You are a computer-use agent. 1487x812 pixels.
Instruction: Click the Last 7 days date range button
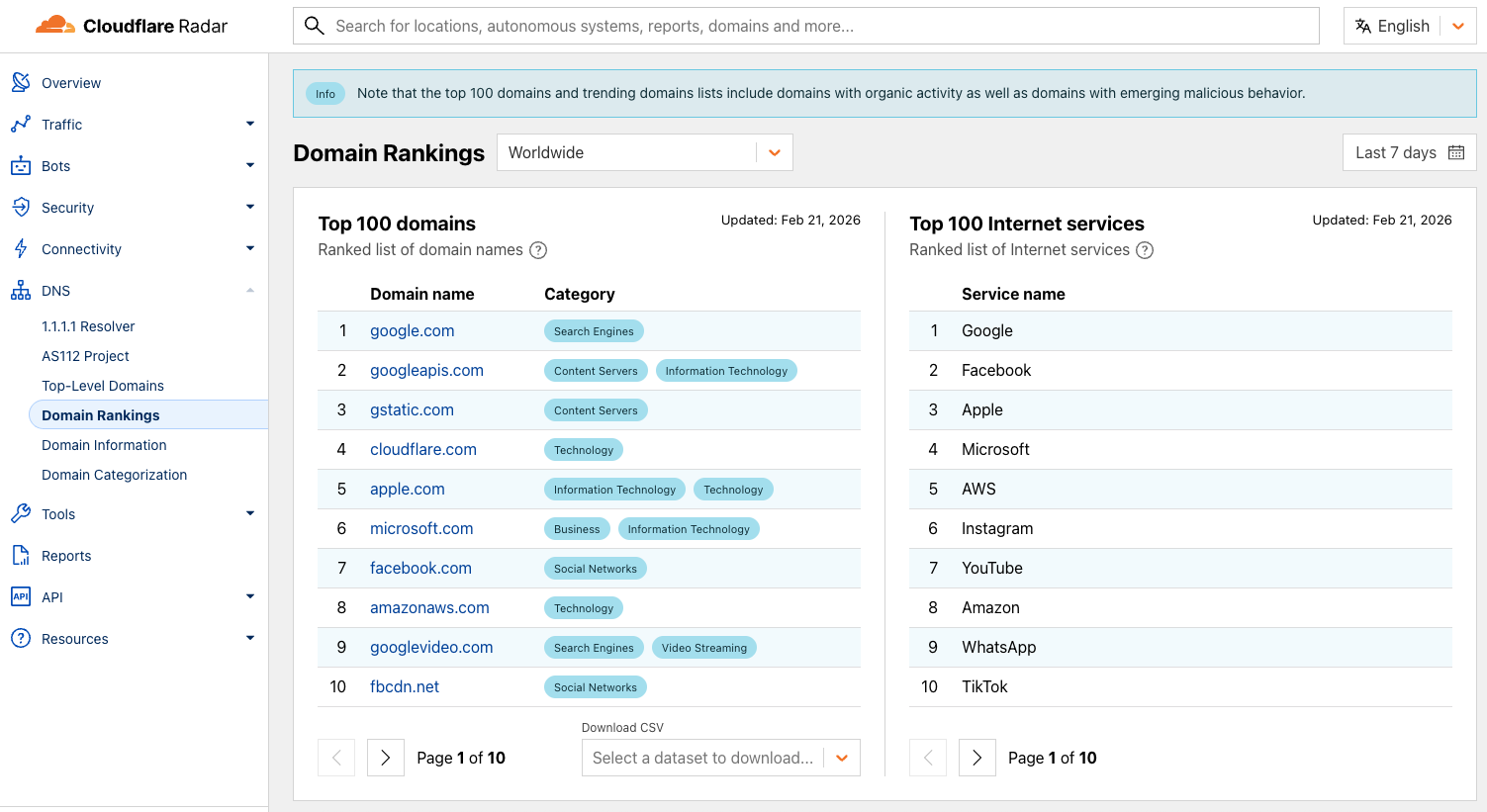(1410, 152)
